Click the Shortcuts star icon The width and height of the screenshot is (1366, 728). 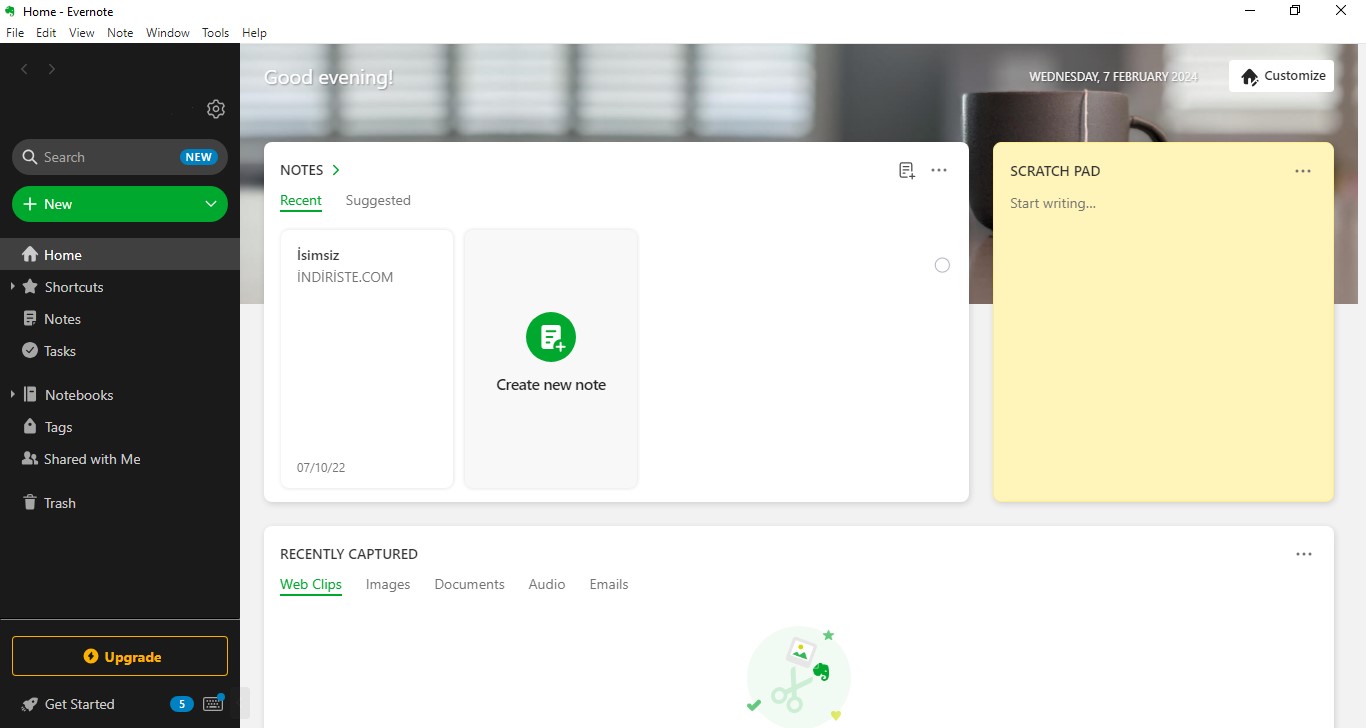pyautogui.click(x=30, y=287)
